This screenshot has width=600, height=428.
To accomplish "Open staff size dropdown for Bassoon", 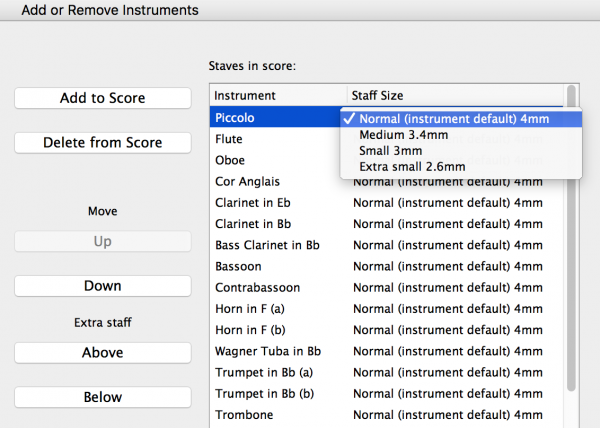I will tap(448, 266).
